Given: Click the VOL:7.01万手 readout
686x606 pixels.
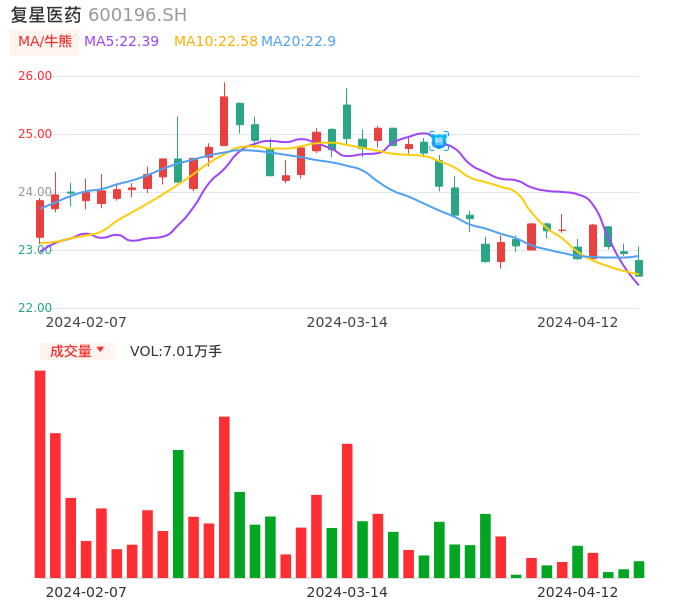Looking at the screenshot, I should point(175,351).
